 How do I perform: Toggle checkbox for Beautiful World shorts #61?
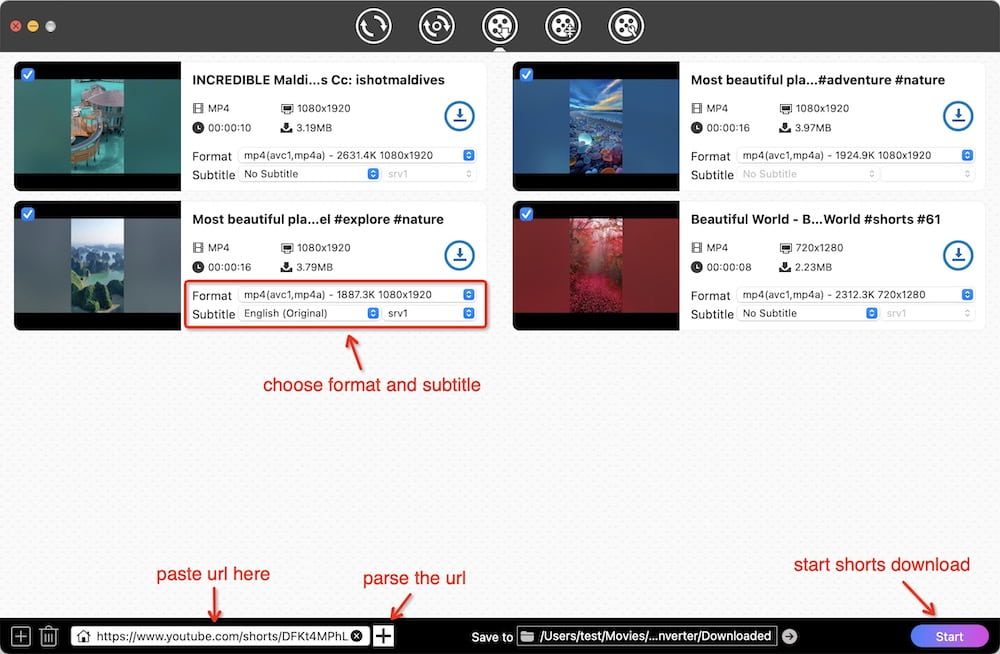(526, 214)
